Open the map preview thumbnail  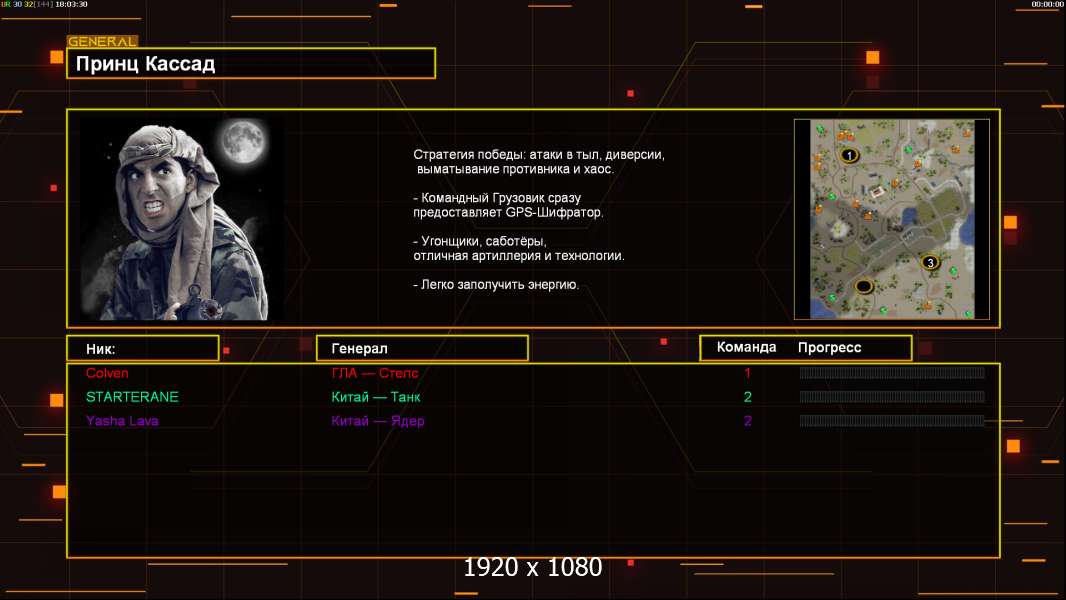(x=892, y=219)
